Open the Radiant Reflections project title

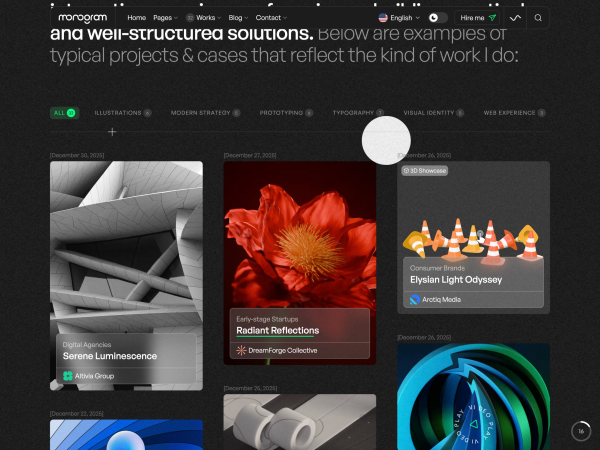point(277,330)
